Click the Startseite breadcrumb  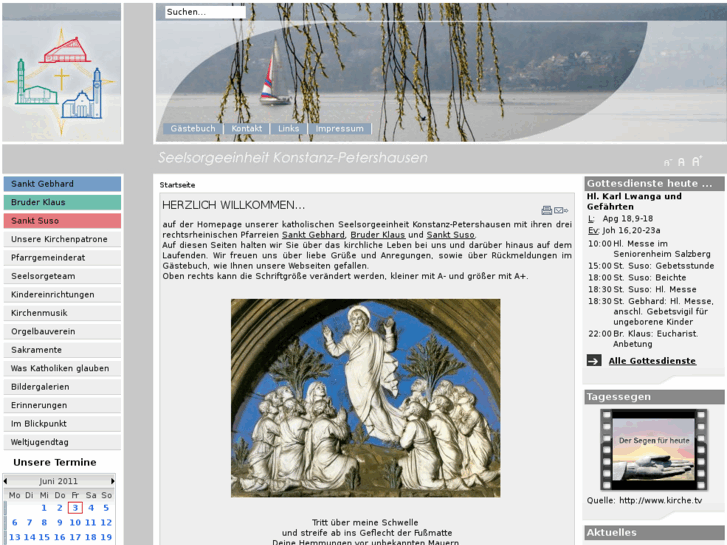(x=177, y=185)
